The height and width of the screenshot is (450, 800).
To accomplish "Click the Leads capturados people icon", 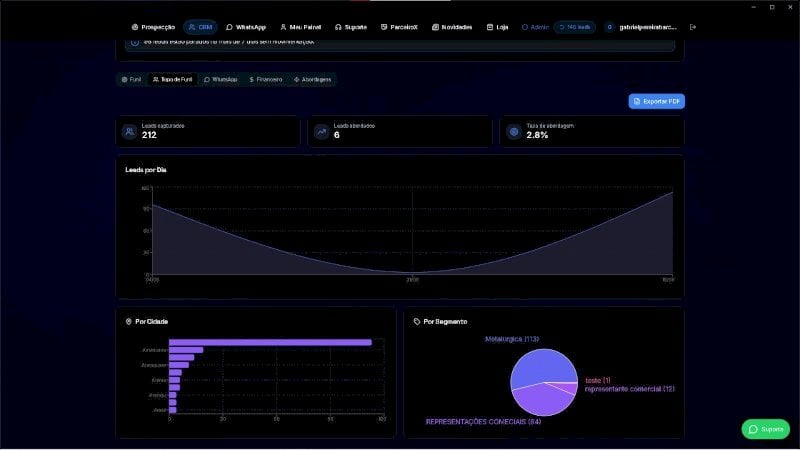I will [130, 132].
